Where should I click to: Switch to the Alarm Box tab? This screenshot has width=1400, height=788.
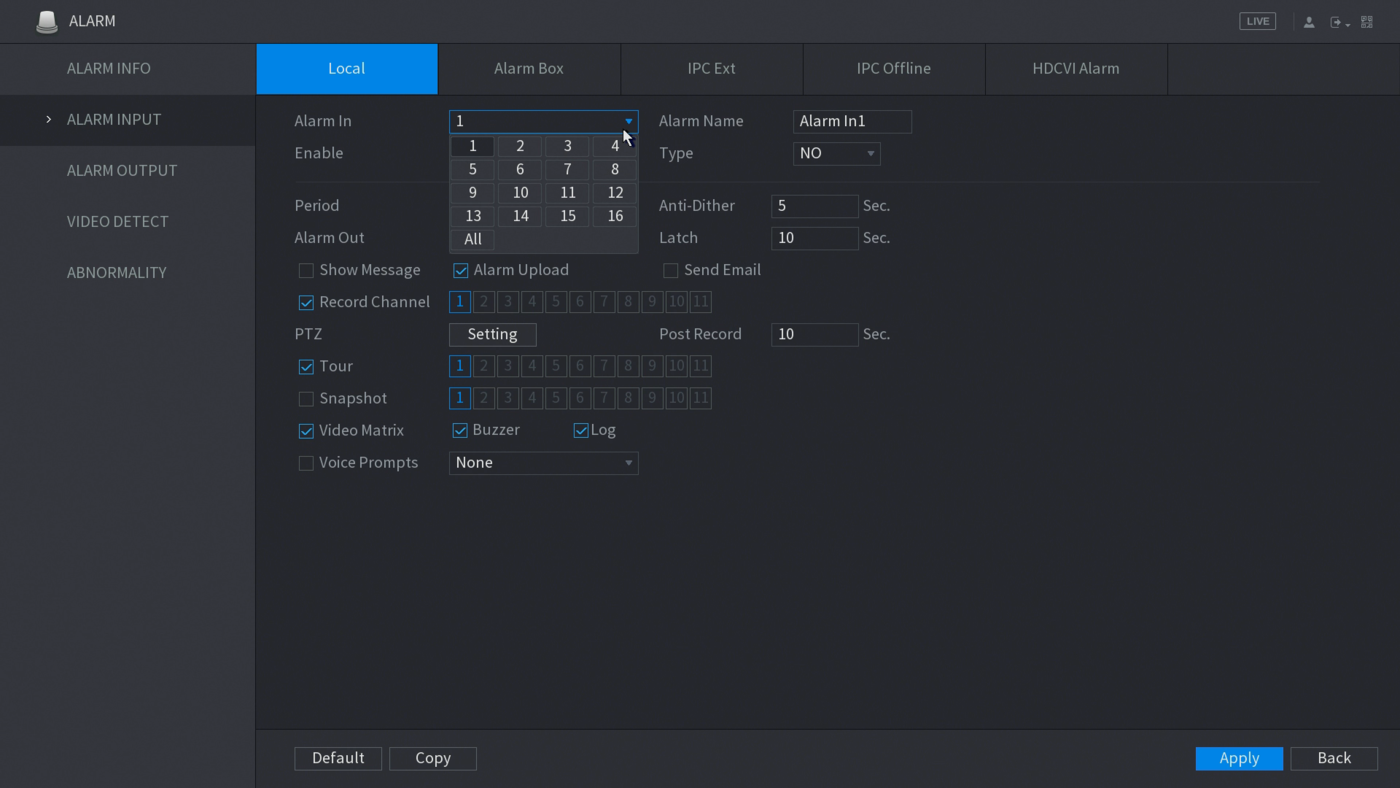pos(529,69)
